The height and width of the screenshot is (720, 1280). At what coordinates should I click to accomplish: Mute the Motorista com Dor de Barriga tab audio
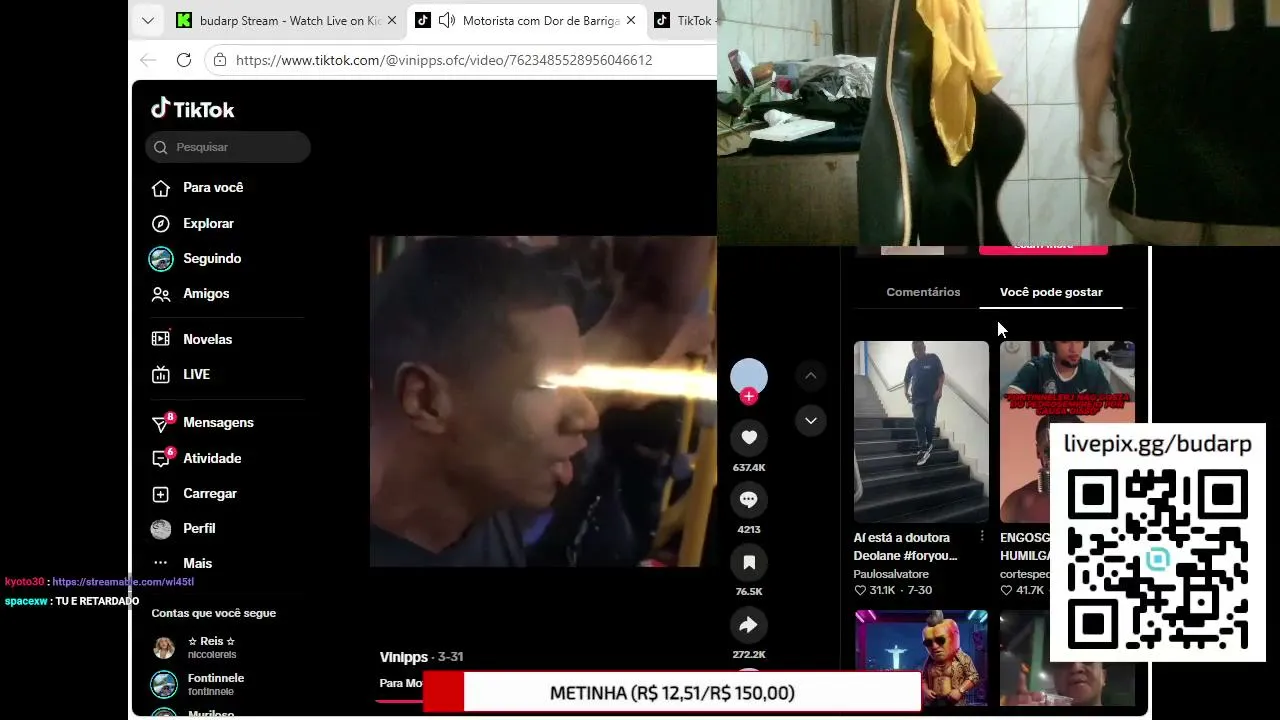point(446,20)
